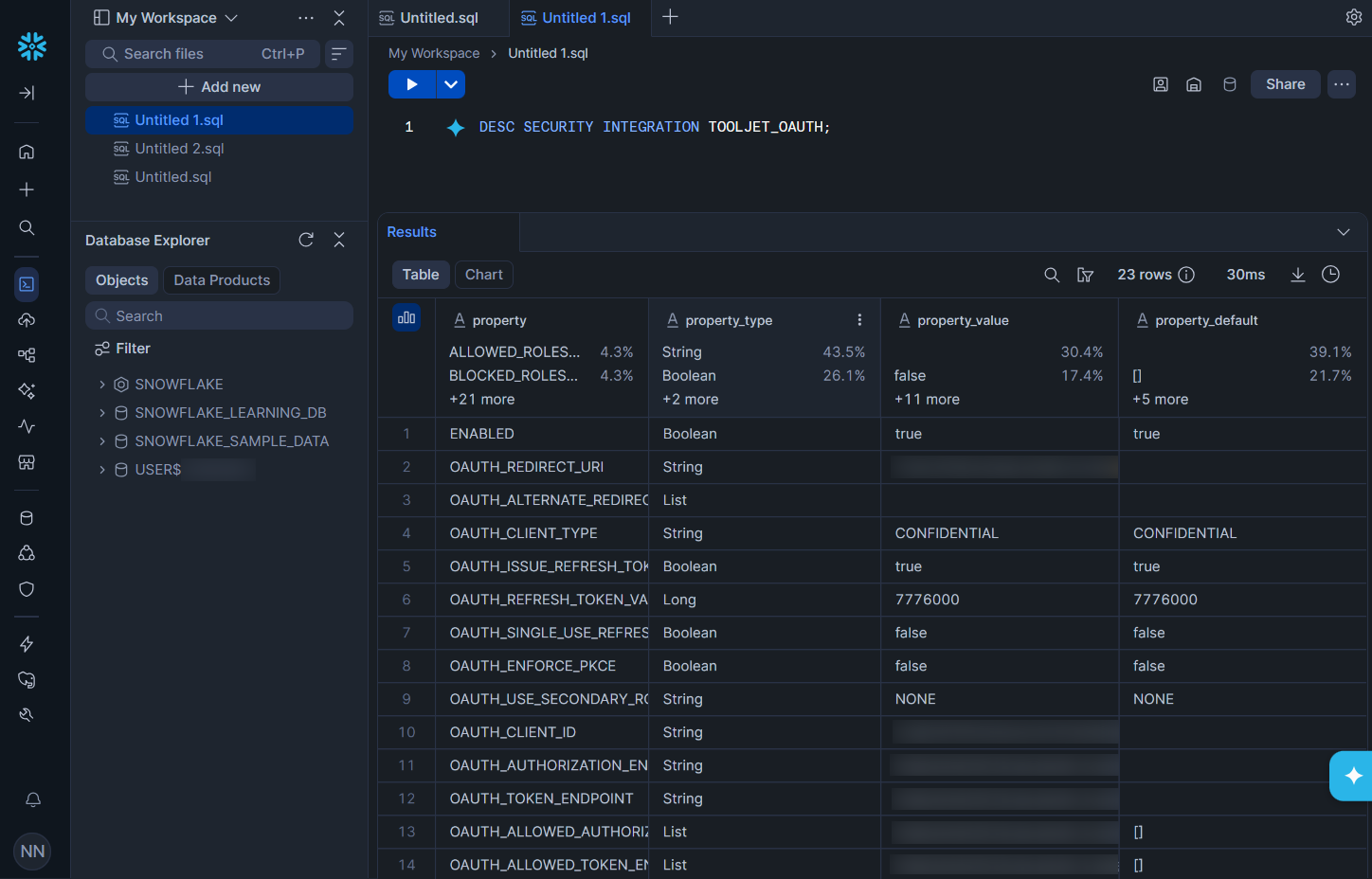Click the Search files field

click(203, 54)
